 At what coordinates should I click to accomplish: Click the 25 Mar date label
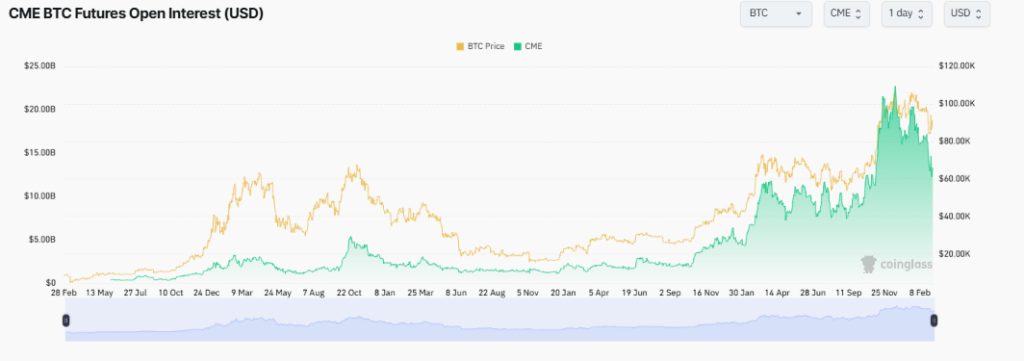click(x=420, y=293)
